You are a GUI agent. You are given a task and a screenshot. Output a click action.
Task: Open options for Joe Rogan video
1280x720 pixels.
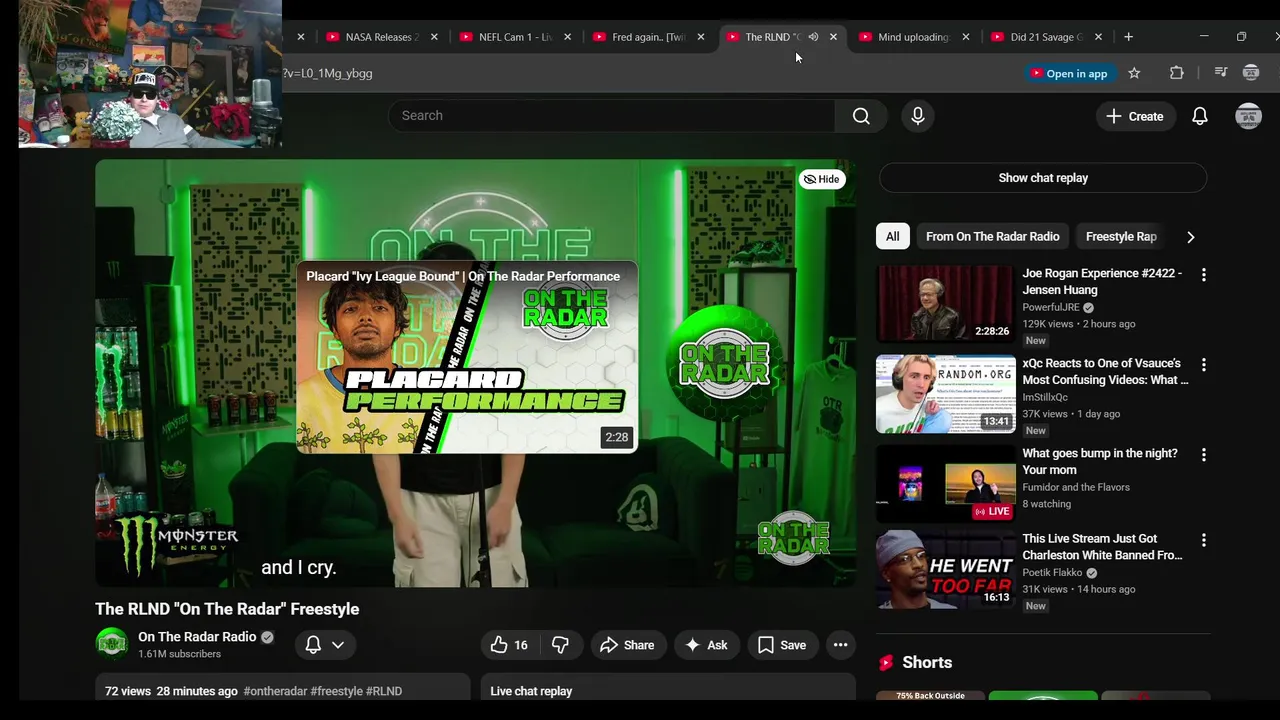click(1203, 274)
